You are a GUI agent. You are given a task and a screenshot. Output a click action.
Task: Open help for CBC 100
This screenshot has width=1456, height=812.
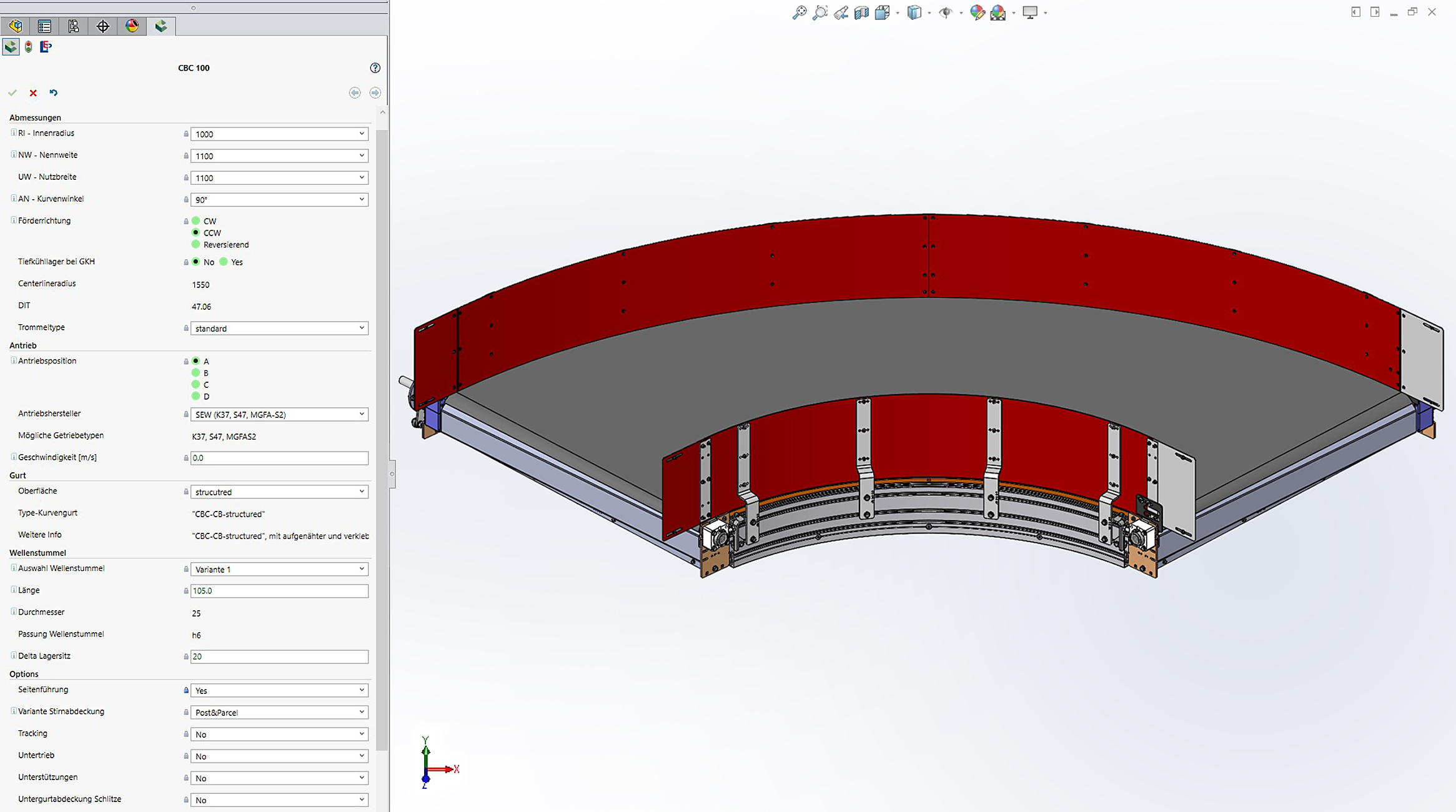point(375,68)
